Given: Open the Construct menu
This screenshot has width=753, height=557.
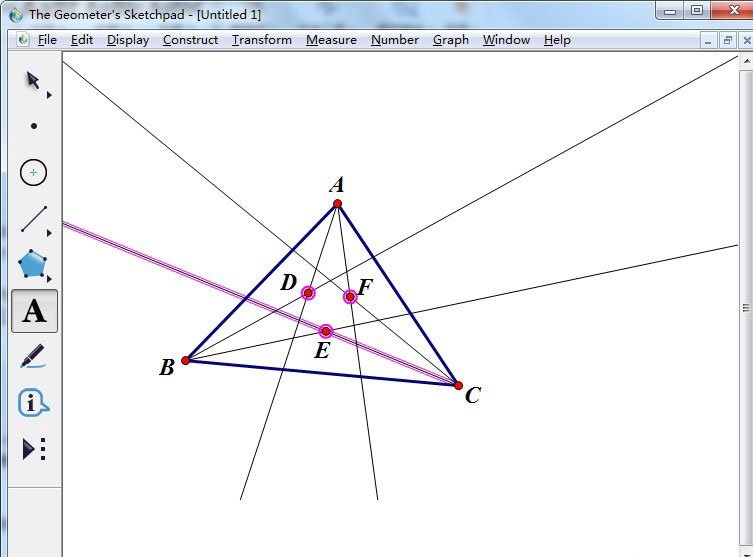Looking at the screenshot, I should tap(190, 40).
